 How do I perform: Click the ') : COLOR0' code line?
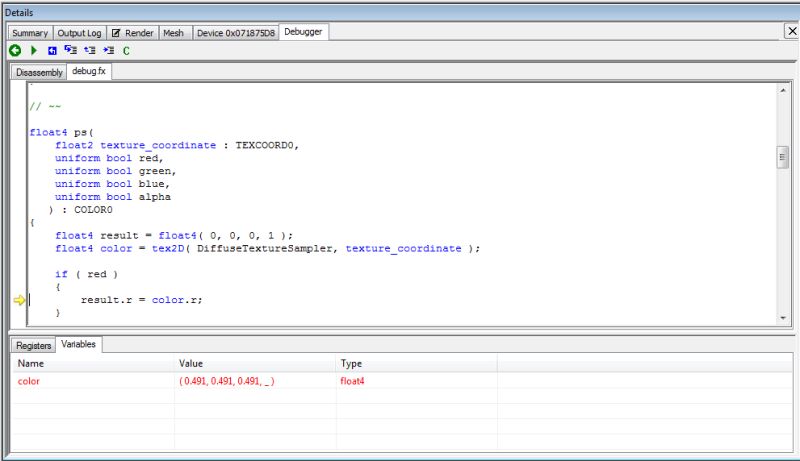[80, 210]
